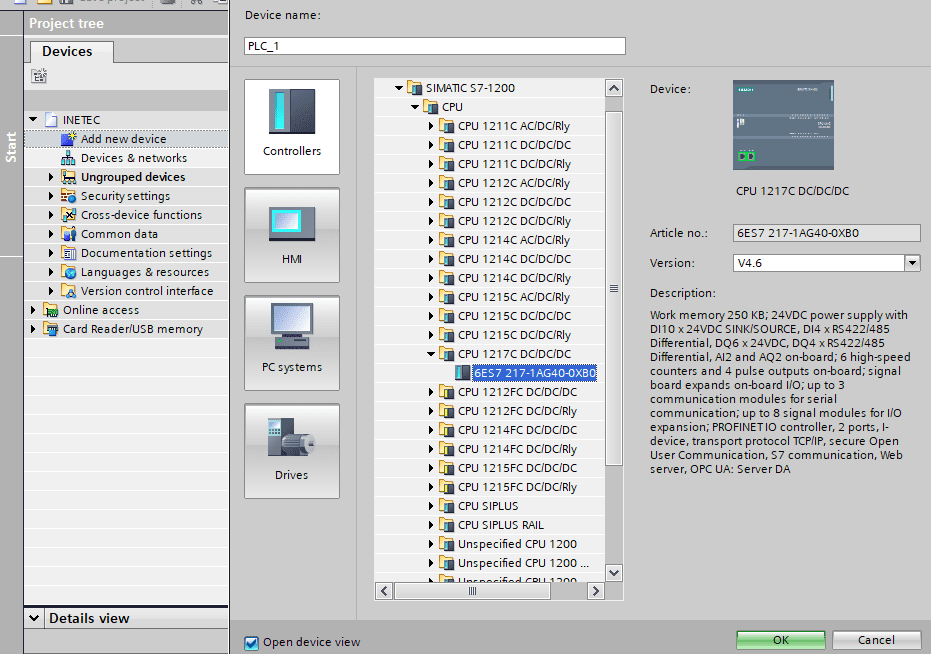Viewport: 931px width, 654px height.
Task: Click the horizontal scroll right arrow
Action: click(x=596, y=591)
